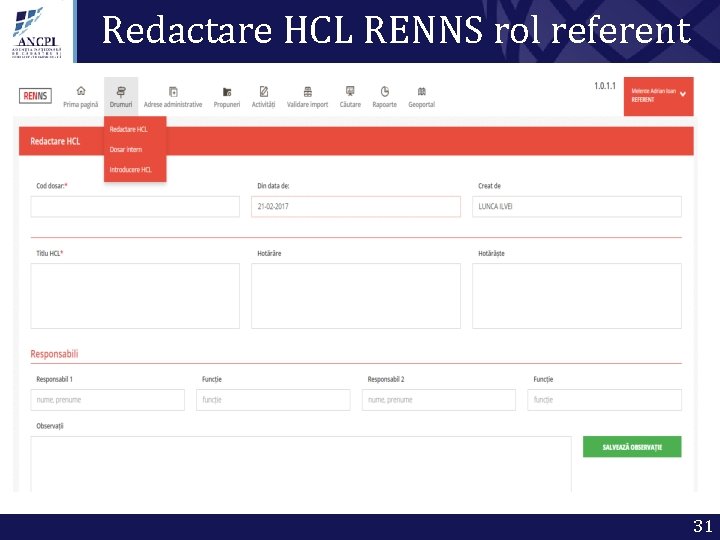Click the Funcție field after Responsabil 1

coord(273,400)
